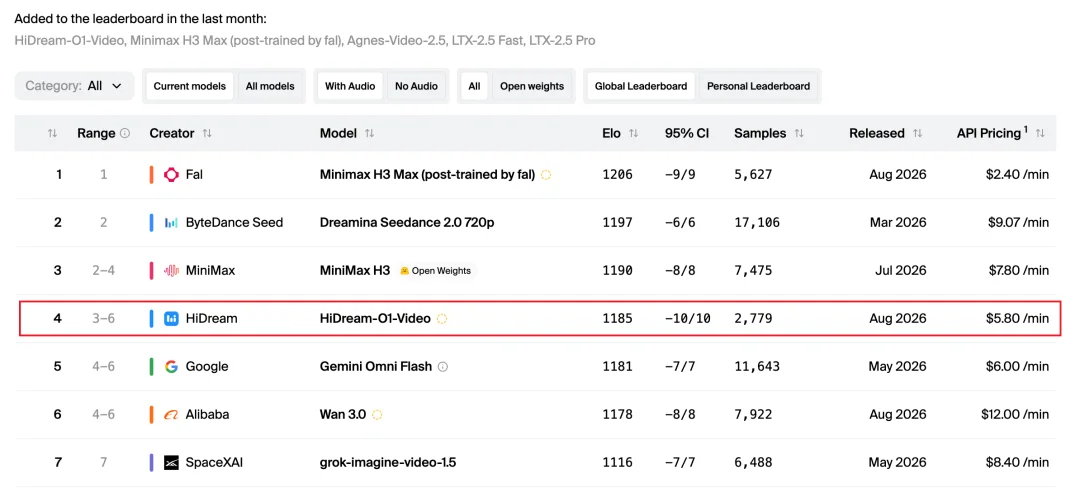Click the info icon next to Range
1080x488 pixels.
125,134
